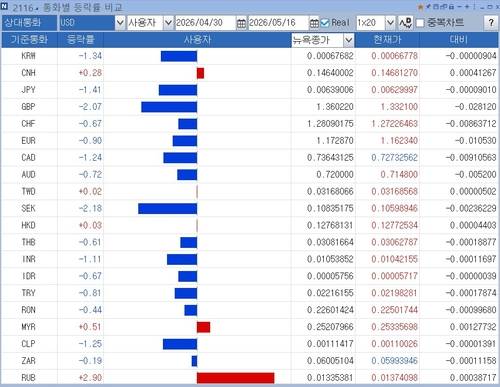Click MYR change value 0.00127732
Image resolution: width=500 pixels, height=387 pixels.
pyautogui.click(x=473, y=327)
